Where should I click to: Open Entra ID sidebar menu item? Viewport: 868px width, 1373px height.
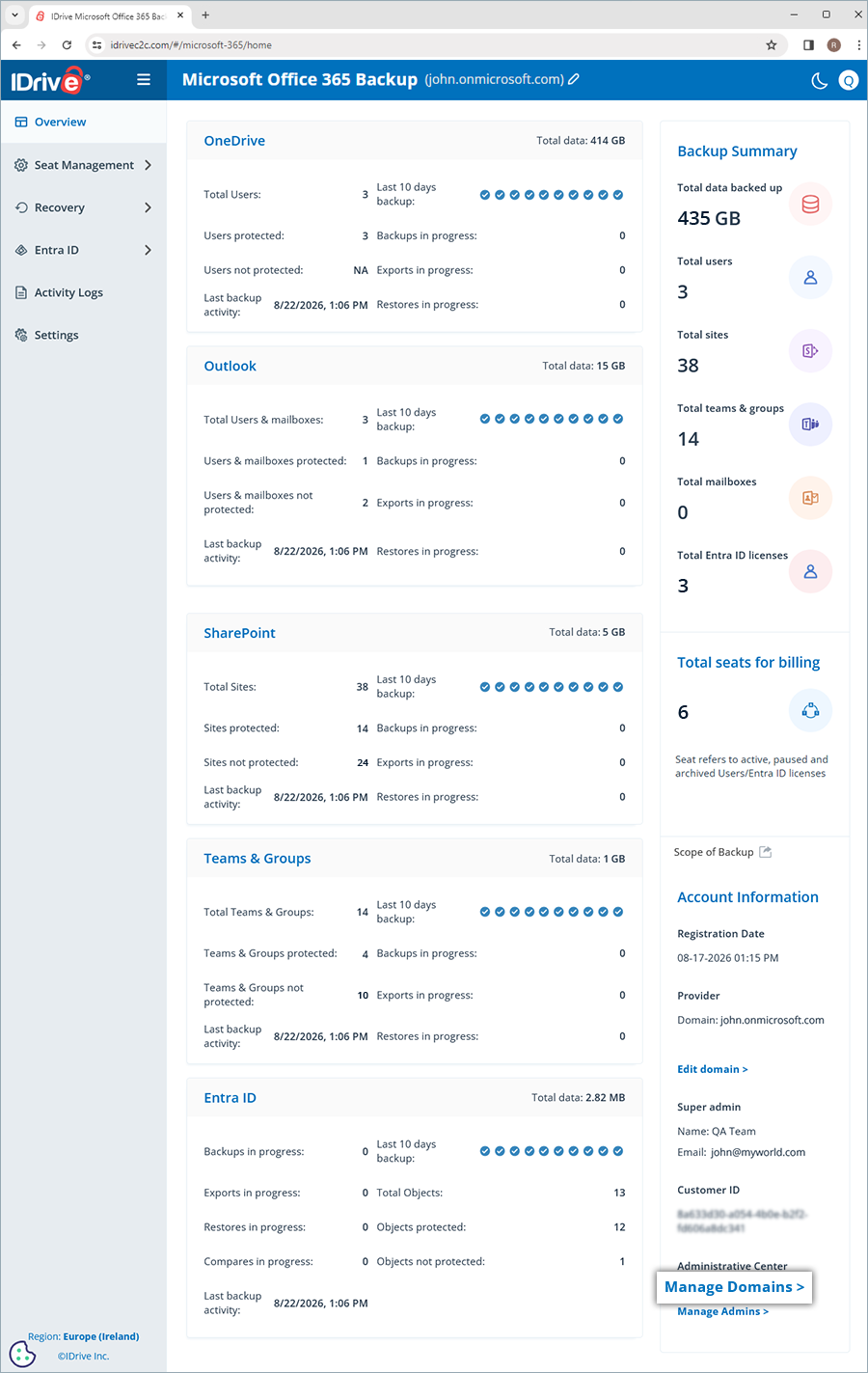coord(83,250)
